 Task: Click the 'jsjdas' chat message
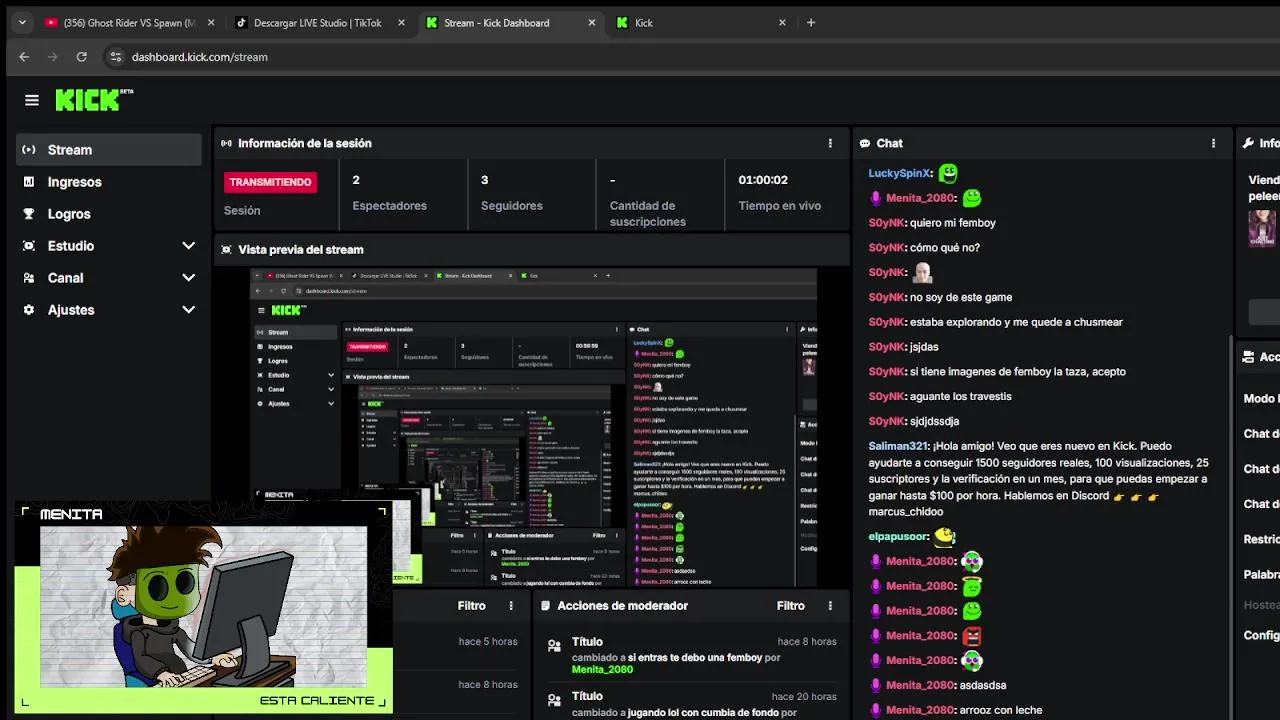click(x=924, y=347)
